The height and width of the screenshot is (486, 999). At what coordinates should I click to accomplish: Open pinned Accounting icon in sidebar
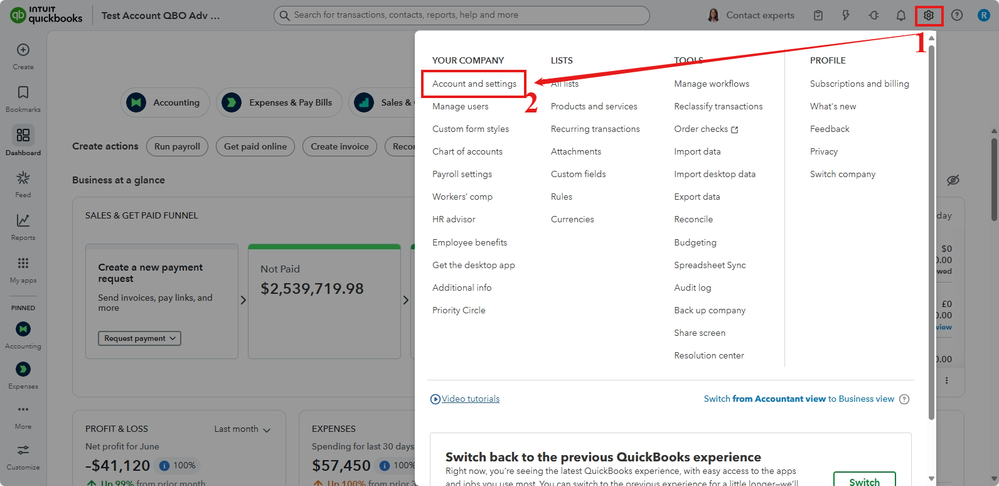tap(23, 329)
